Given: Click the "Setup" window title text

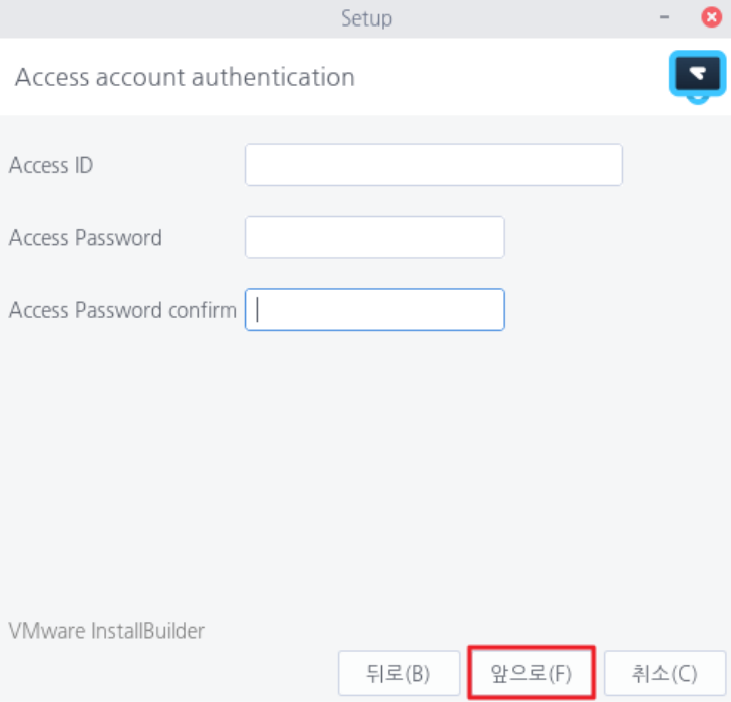Looking at the screenshot, I should click(366, 18).
